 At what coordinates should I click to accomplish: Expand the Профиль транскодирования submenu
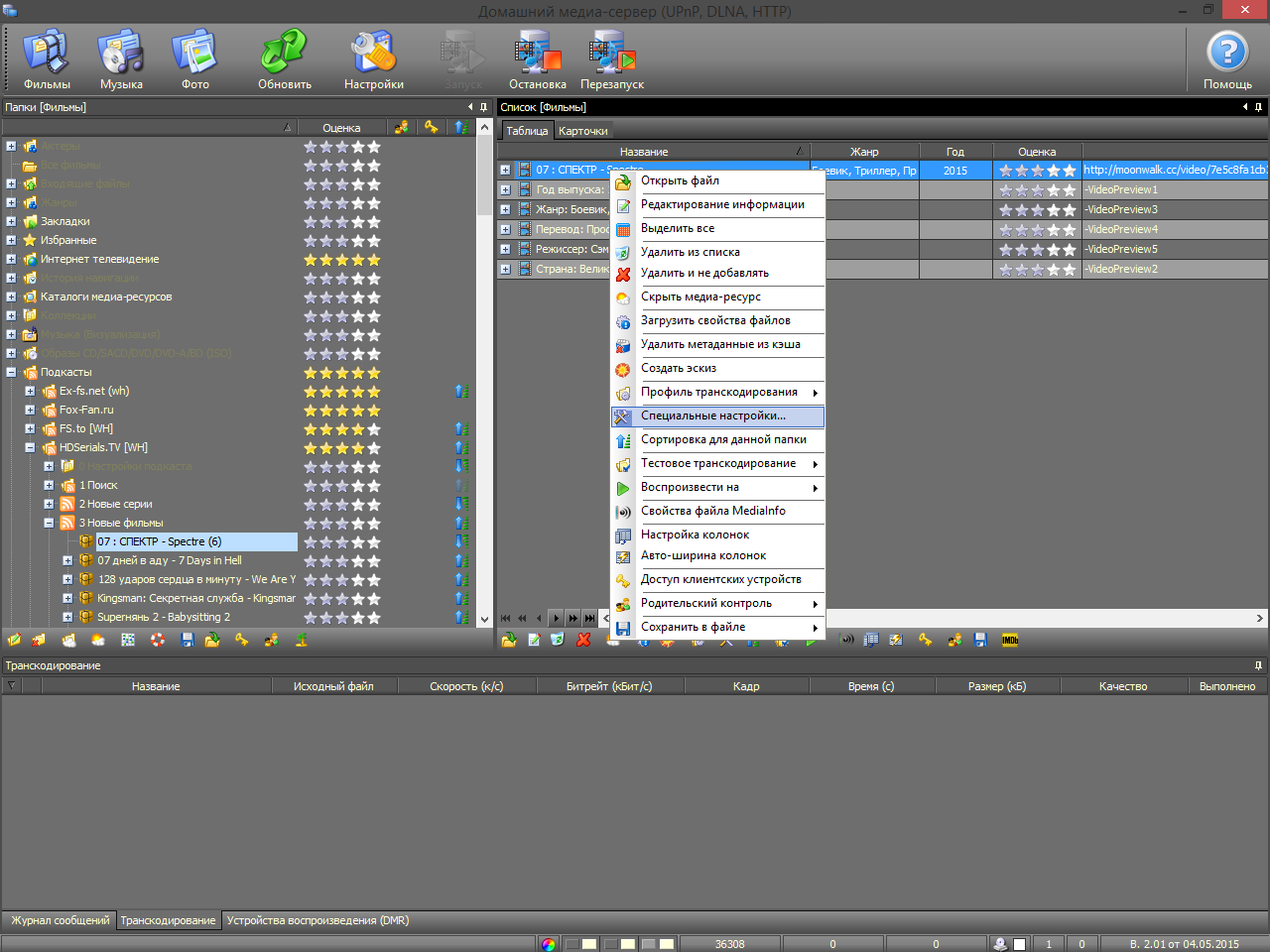[x=718, y=393]
